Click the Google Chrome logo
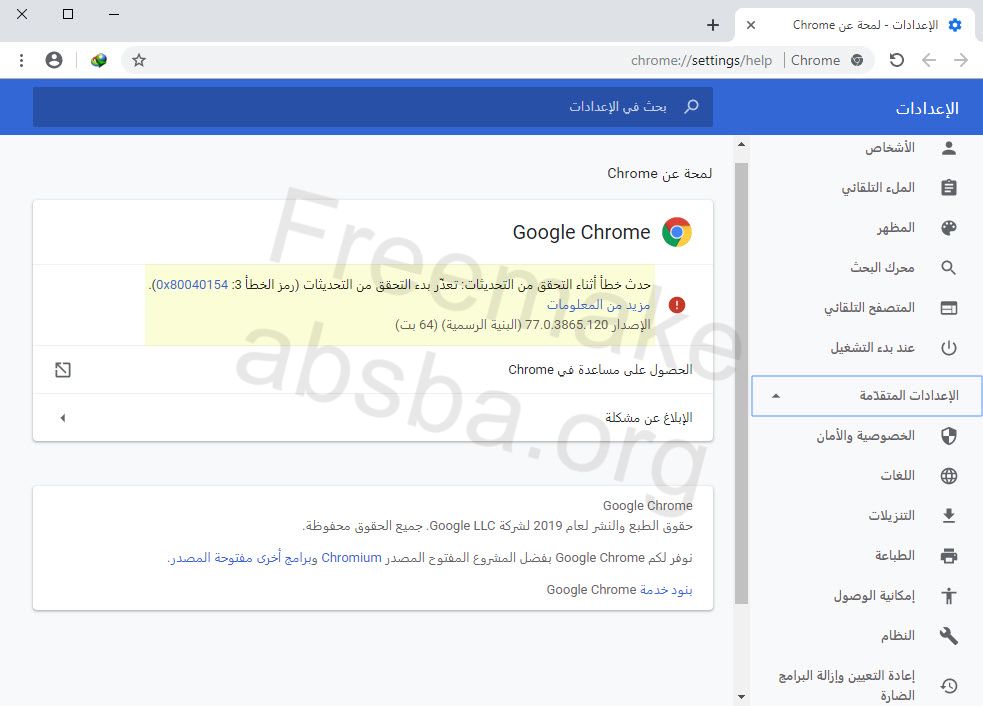Screen dimensions: 983x706 tap(676, 232)
